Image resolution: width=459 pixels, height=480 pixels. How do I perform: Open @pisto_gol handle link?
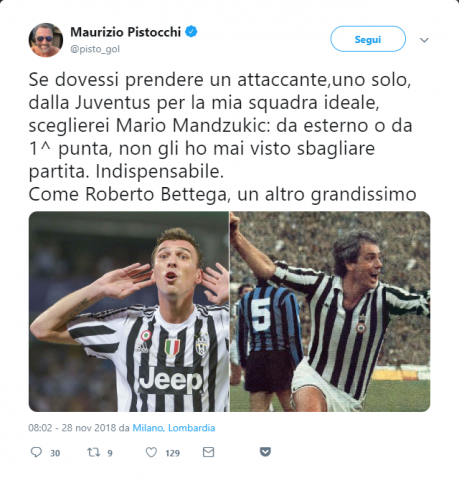pos(95,49)
